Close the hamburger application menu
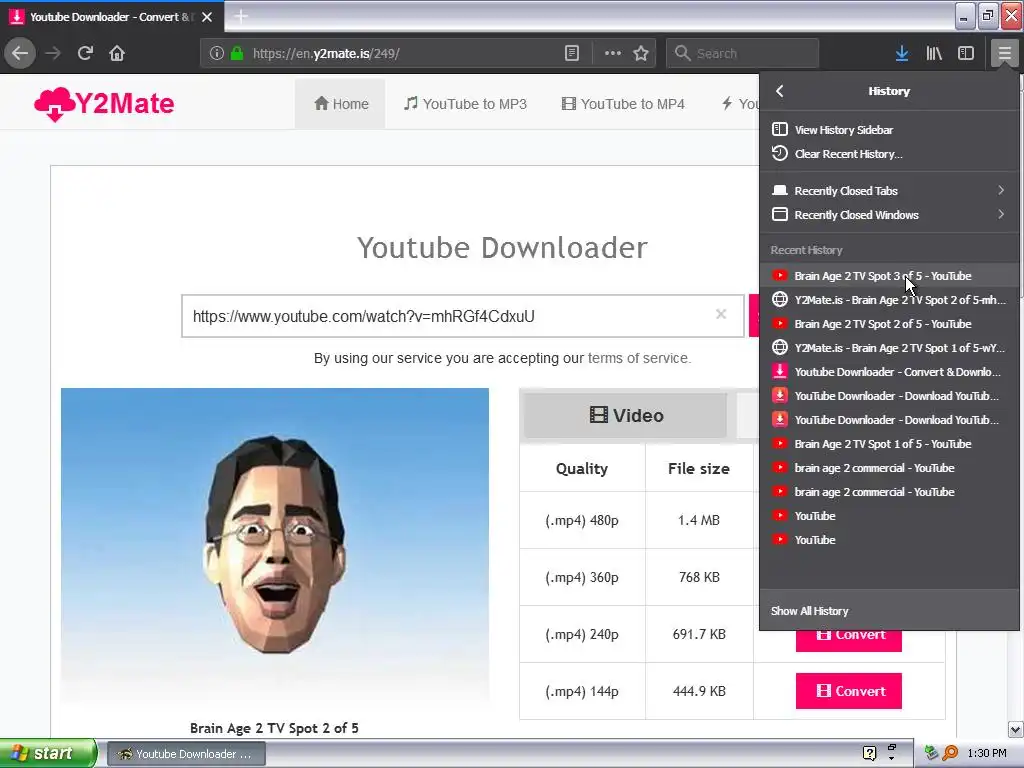The image size is (1024, 768). pyautogui.click(x=1004, y=54)
